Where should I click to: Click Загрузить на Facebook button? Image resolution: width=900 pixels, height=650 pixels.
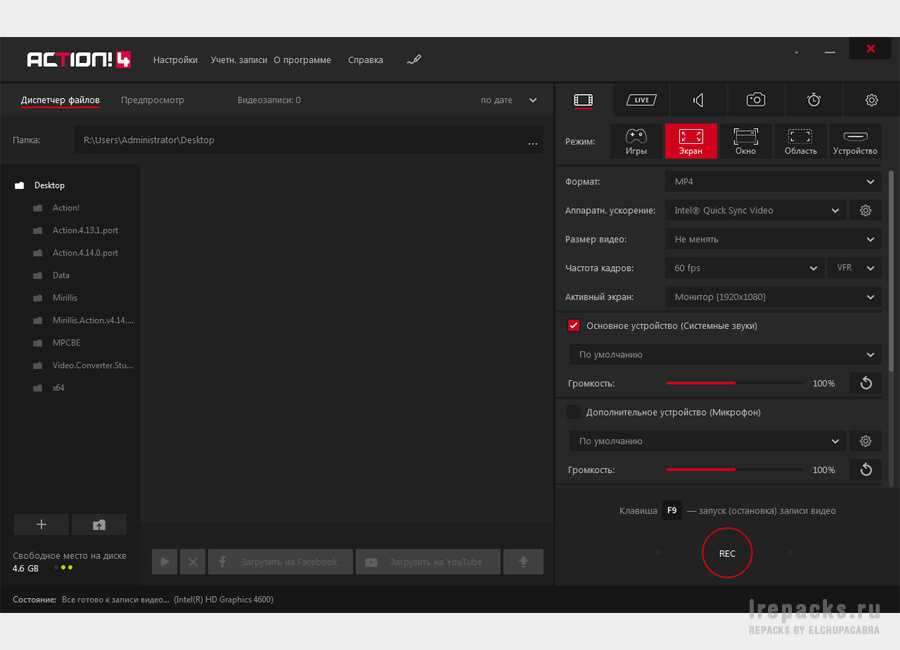[x=281, y=562]
